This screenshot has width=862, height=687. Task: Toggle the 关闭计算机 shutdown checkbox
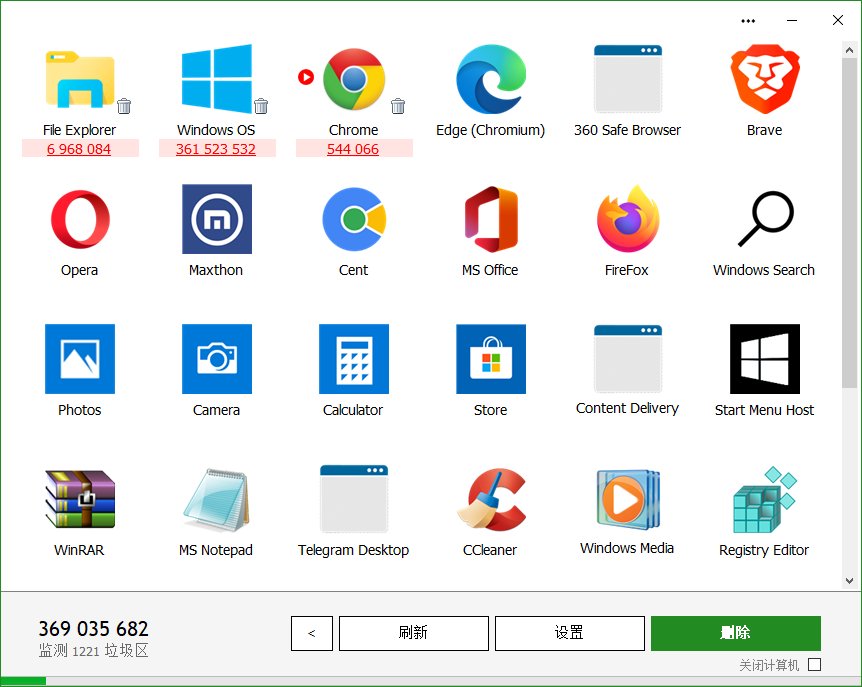[x=815, y=665]
